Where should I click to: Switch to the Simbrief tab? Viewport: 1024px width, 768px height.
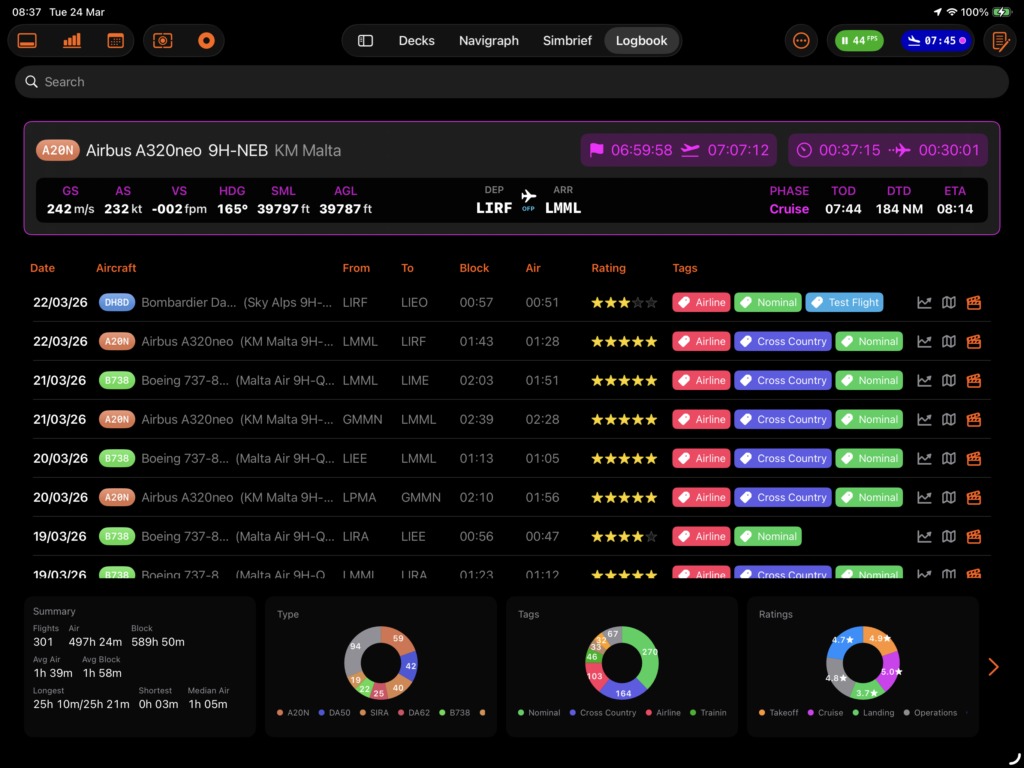tap(567, 41)
